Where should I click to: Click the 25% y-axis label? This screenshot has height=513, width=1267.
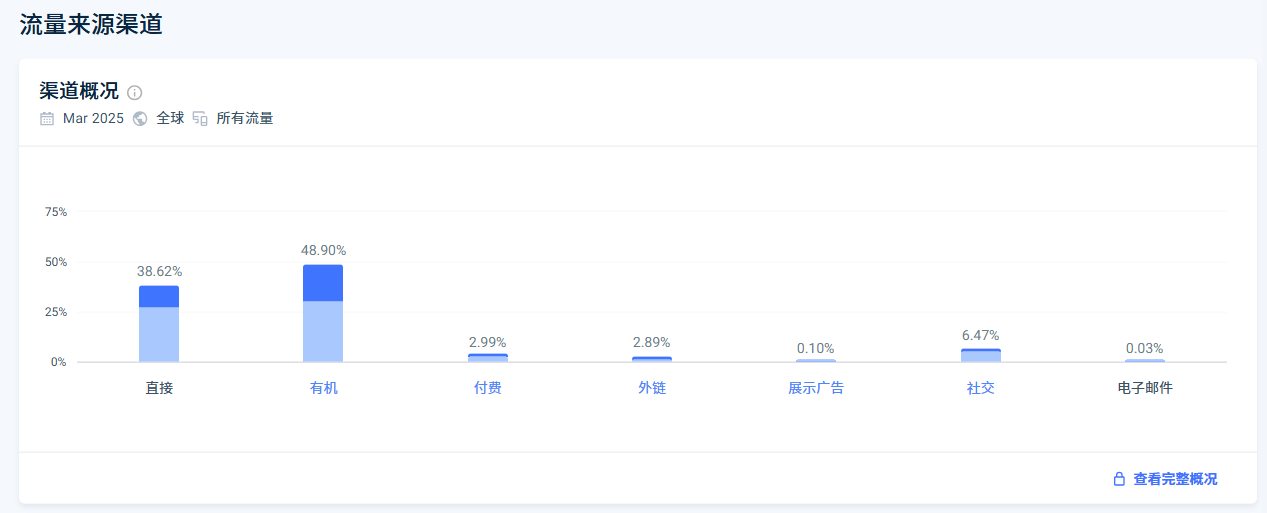[x=56, y=312]
